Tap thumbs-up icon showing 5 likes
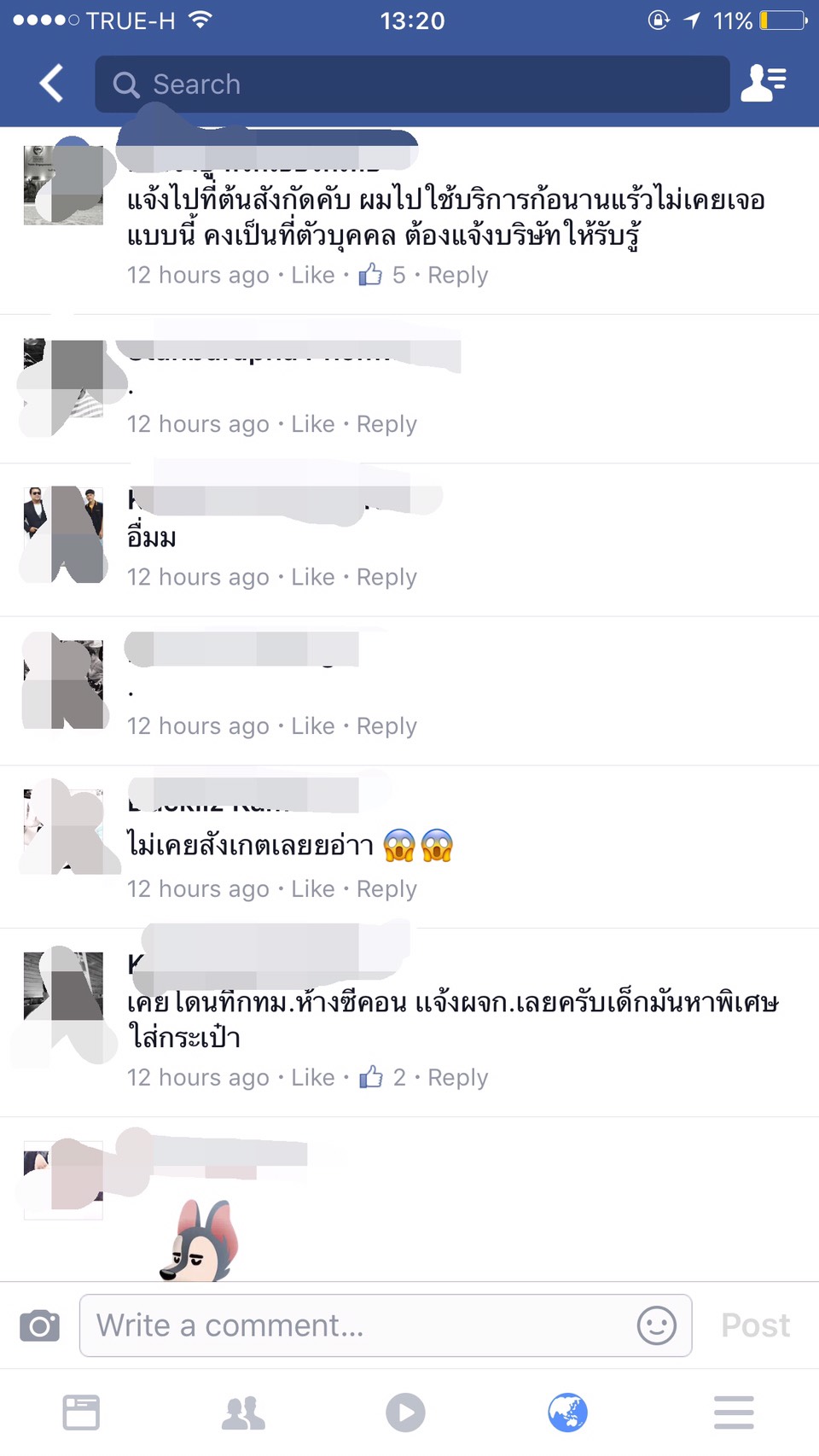The image size is (819, 1456). point(370,274)
